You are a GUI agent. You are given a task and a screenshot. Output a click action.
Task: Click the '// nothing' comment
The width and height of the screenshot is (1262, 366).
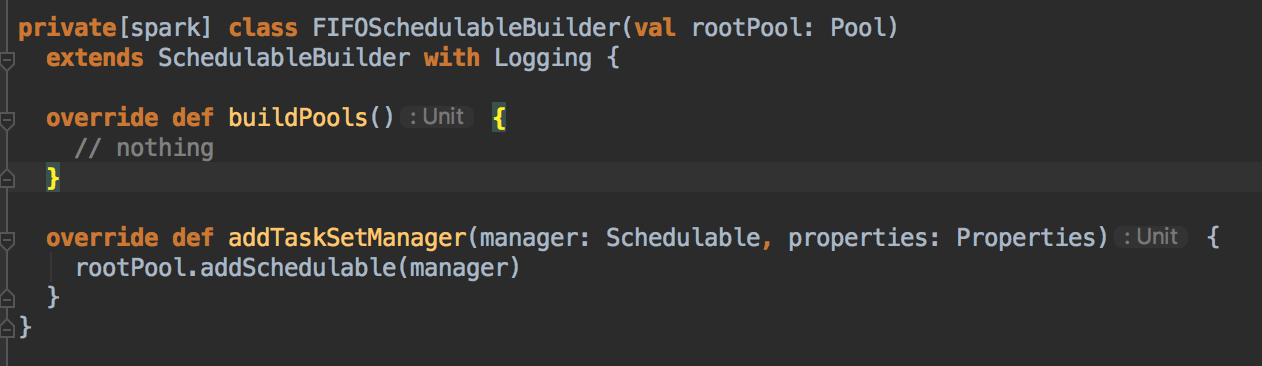pos(144,148)
